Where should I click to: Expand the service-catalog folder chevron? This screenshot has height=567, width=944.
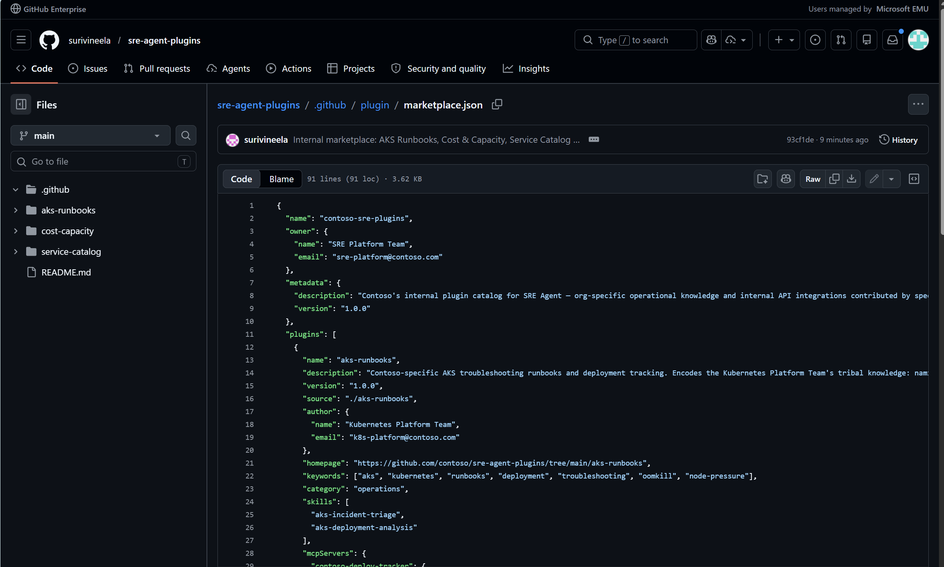[x=16, y=252]
